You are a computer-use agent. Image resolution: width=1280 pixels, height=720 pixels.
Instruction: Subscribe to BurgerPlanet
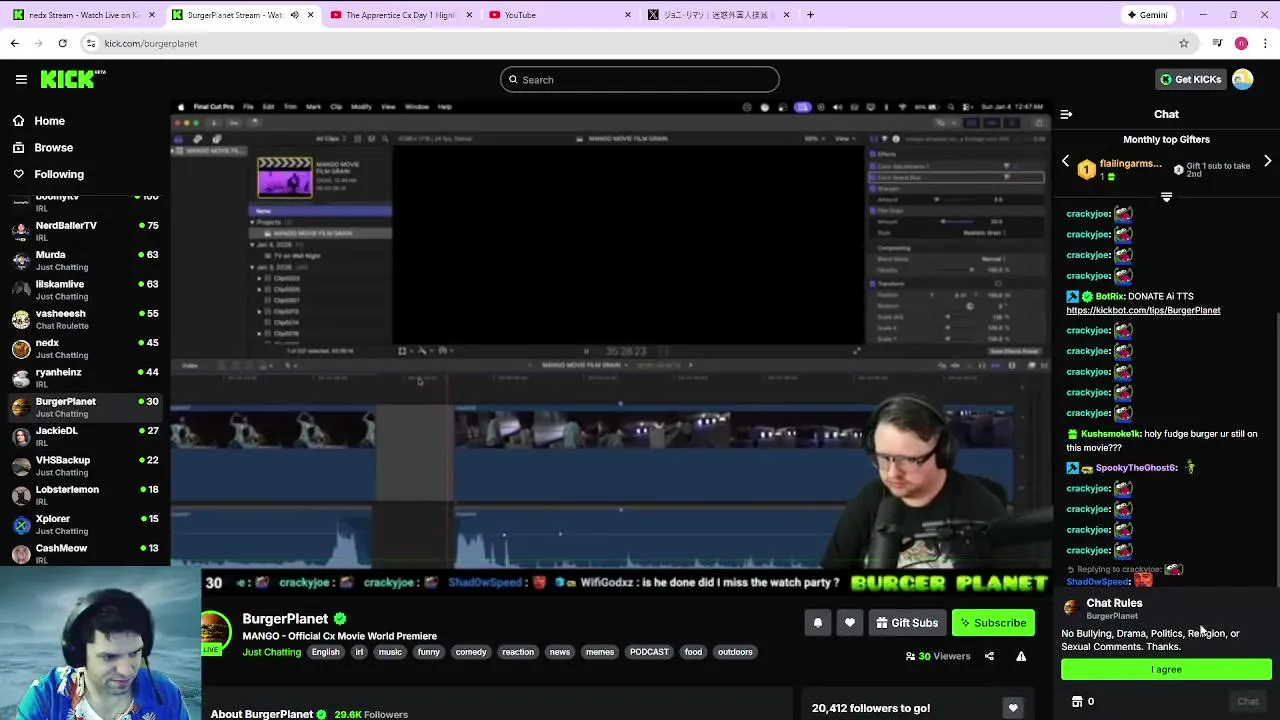[993, 623]
